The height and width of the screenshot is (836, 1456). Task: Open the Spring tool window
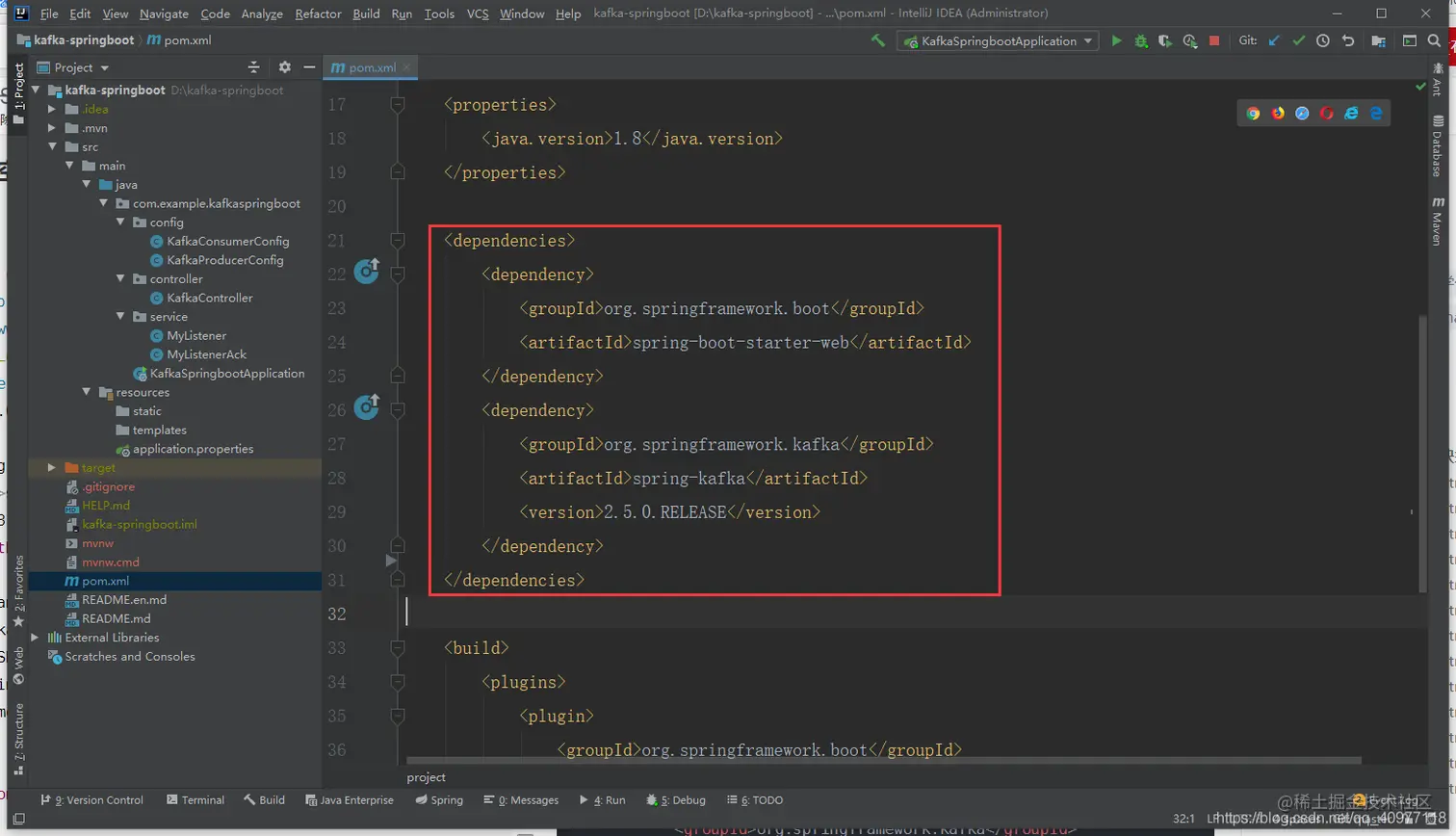tap(439, 800)
